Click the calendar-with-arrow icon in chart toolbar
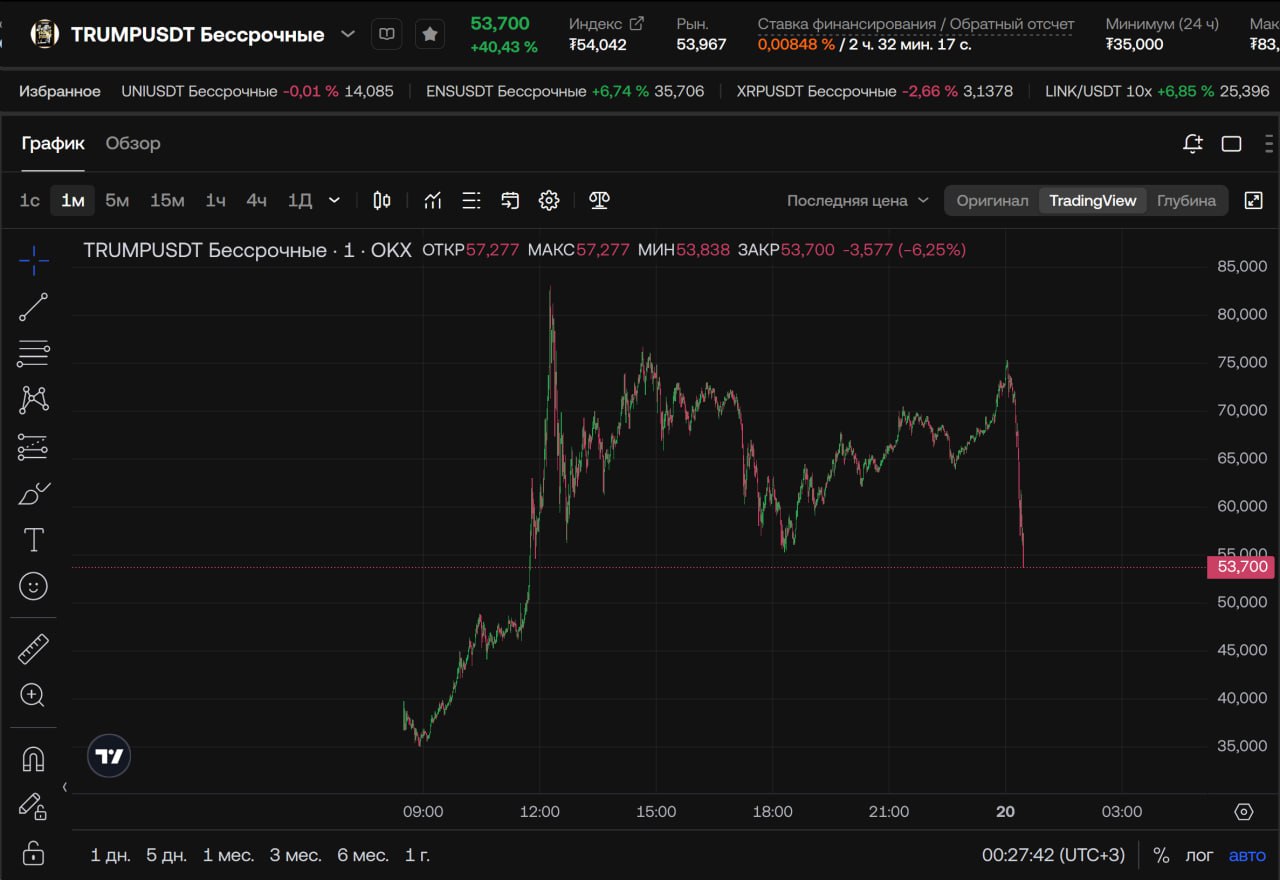 tap(510, 200)
